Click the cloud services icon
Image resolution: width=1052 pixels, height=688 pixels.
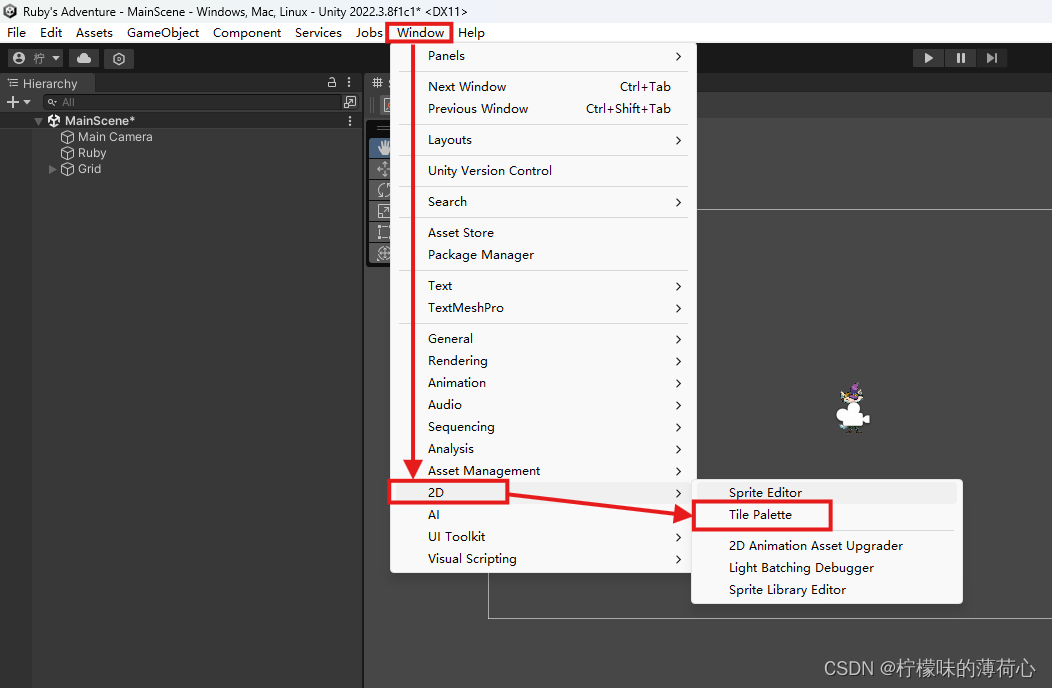[x=84, y=58]
